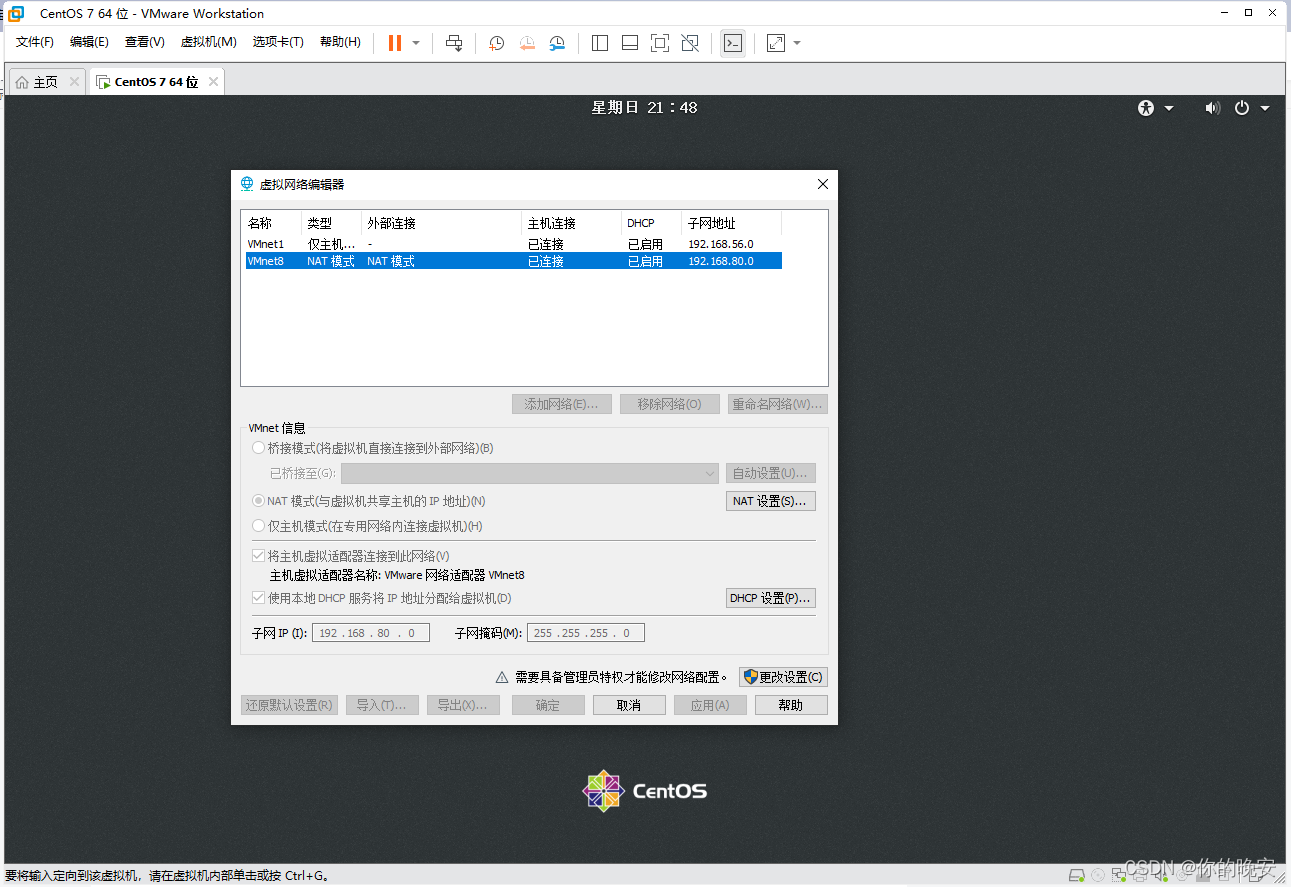Open the 选项卡(T) menu
The width and height of the screenshot is (1291, 887).
coord(278,42)
